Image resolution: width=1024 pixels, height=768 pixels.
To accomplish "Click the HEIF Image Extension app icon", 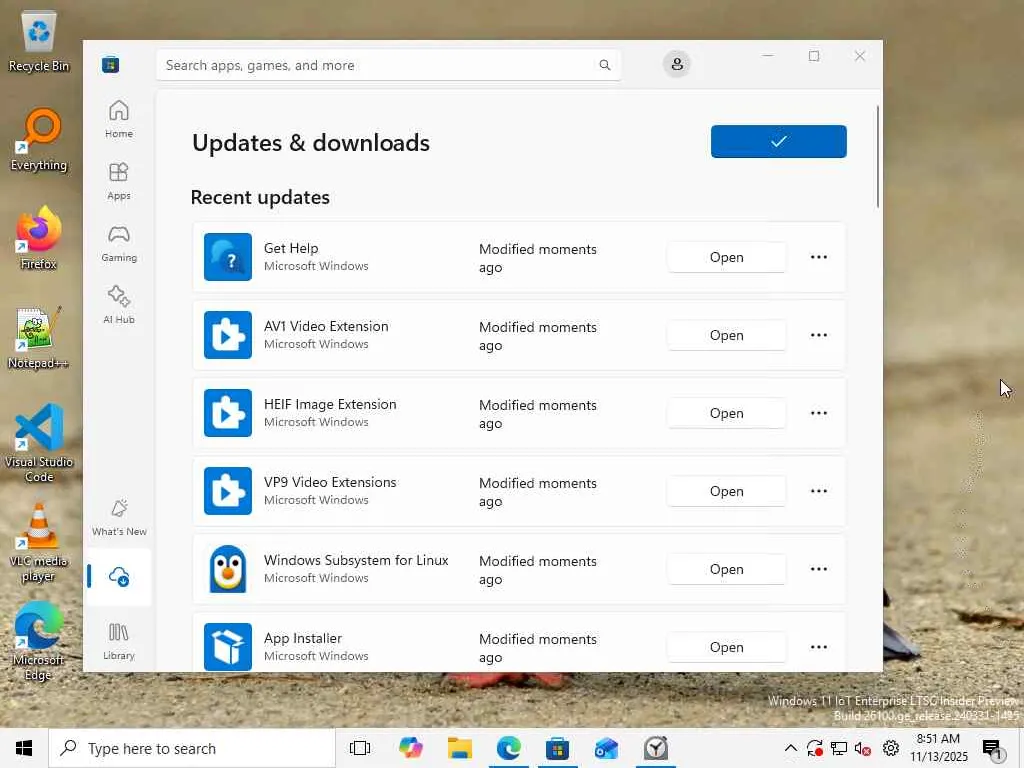I will [x=227, y=413].
